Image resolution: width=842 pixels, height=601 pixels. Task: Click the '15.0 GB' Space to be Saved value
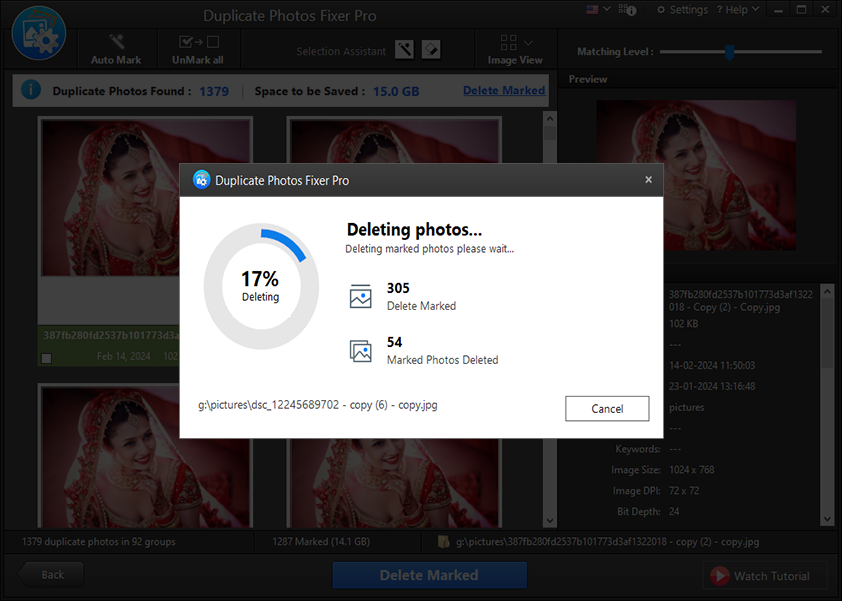pyautogui.click(x=396, y=91)
